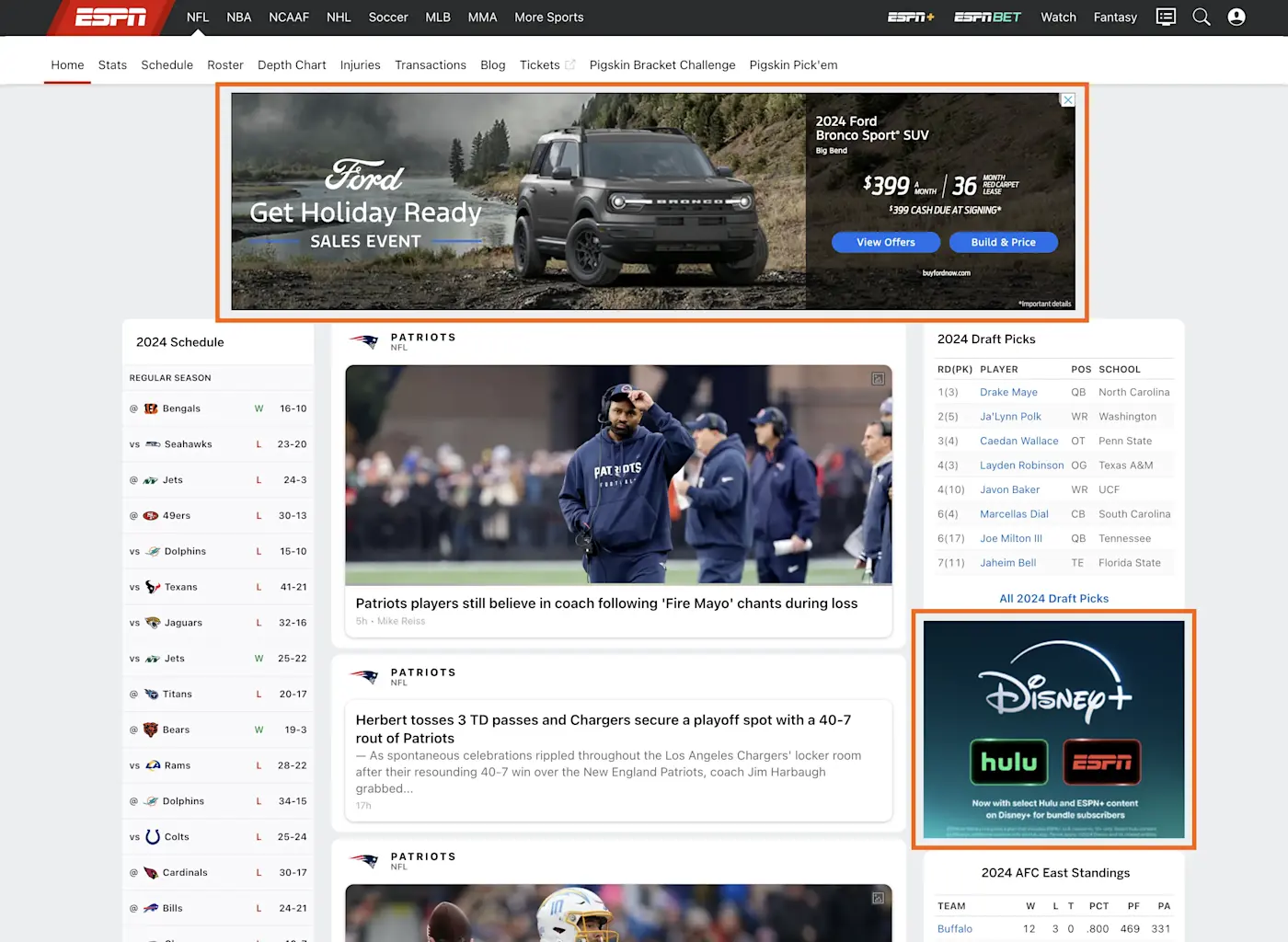
Task: Click the Cardinals team logo in schedule
Action: [151, 873]
